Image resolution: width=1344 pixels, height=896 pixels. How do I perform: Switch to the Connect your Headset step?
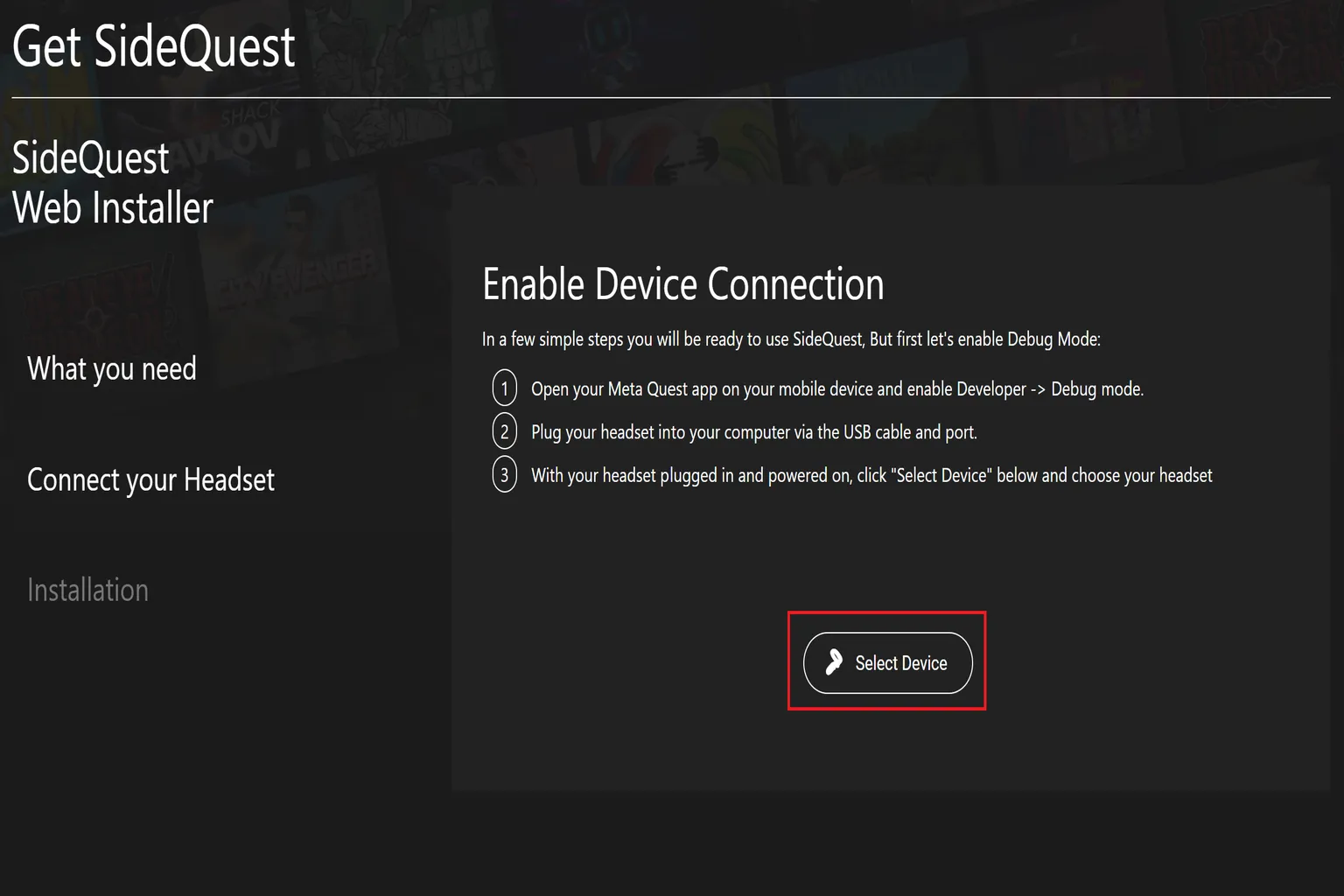150,479
